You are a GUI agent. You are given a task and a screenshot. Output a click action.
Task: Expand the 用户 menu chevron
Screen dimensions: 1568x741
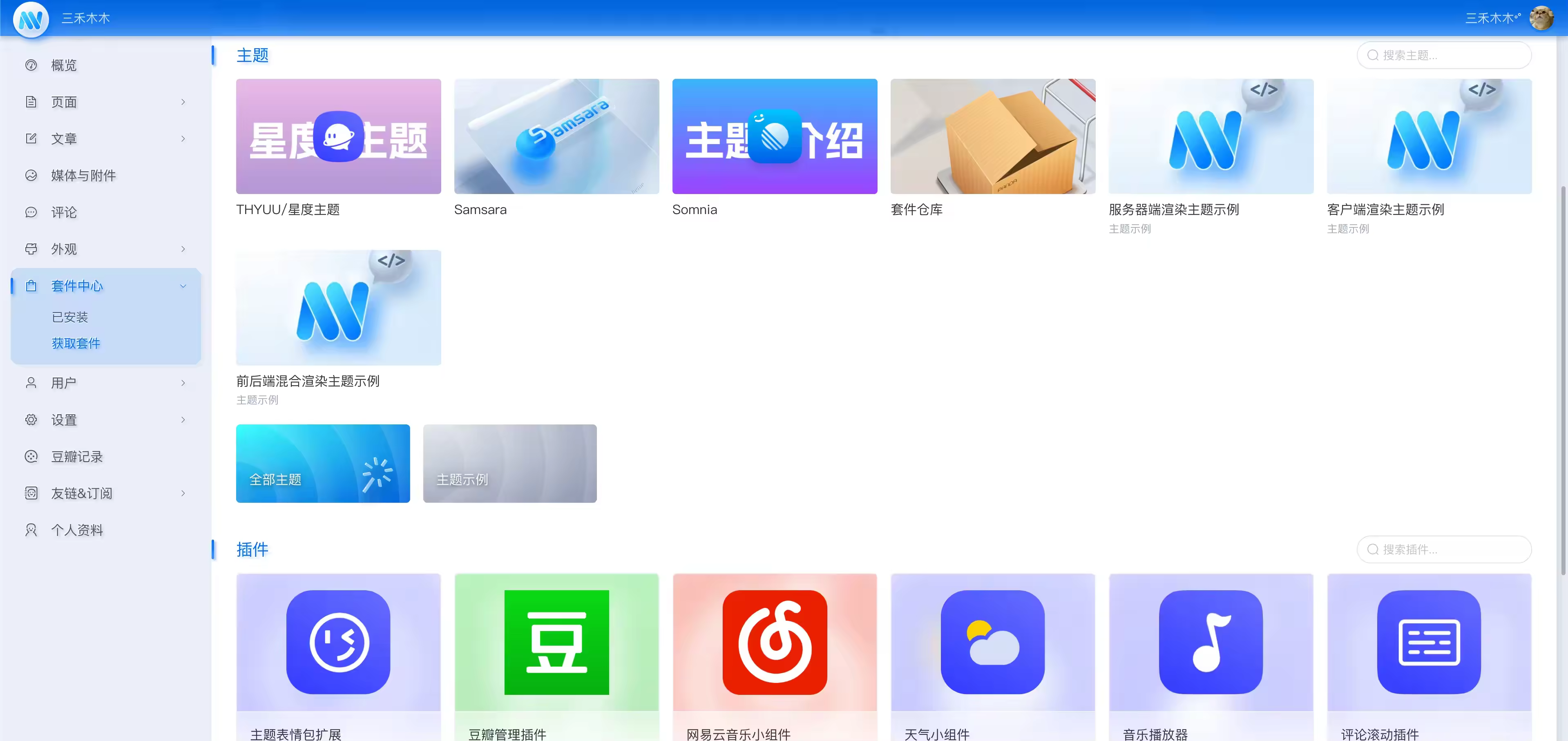pyautogui.click(x=183, y=383)
